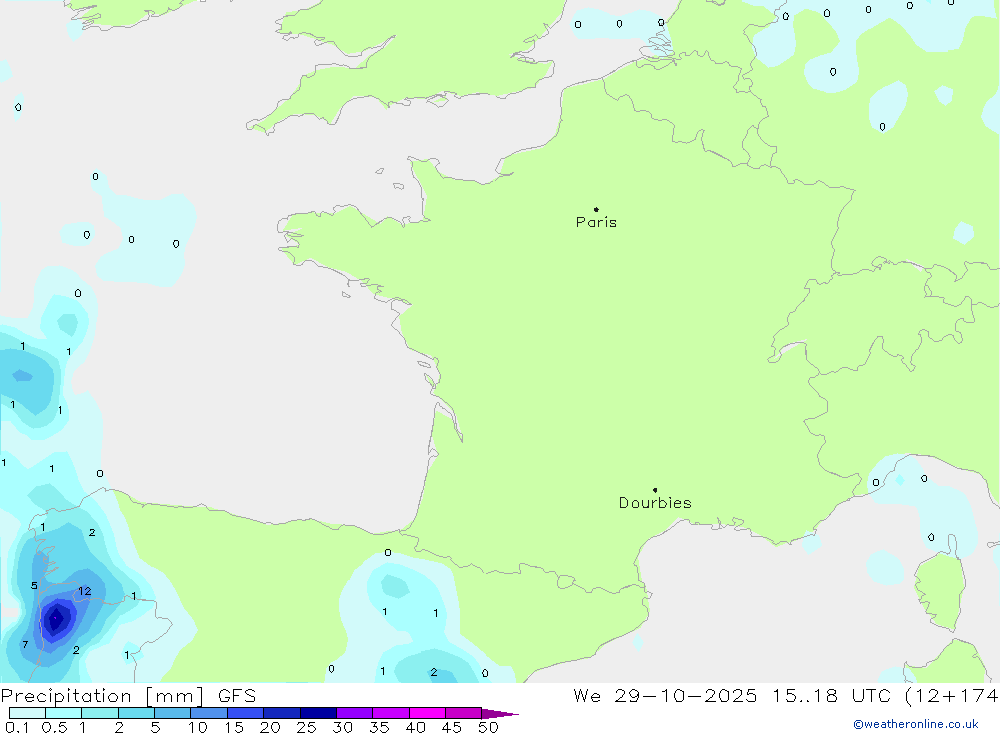Pick the 1–2 mm legend color swatch
The image size is (1000, 733).
pos(99,713)
